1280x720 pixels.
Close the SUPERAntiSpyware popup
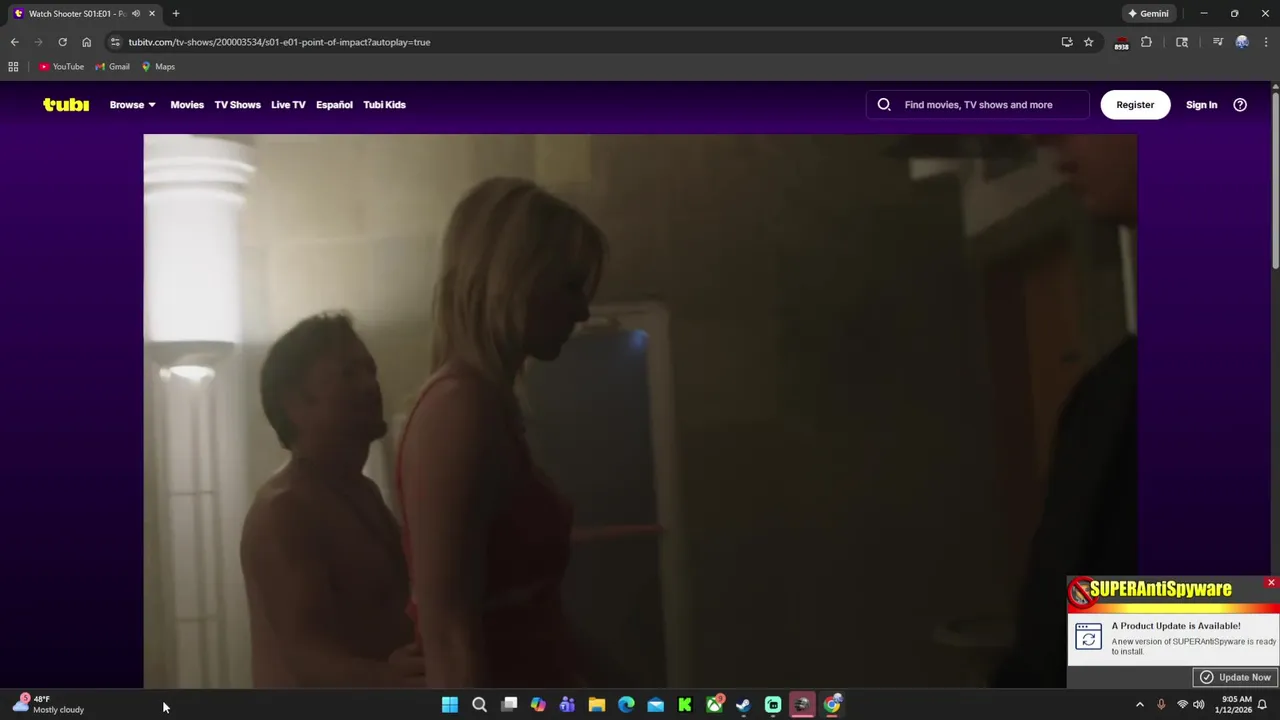tap(1271, 582)
